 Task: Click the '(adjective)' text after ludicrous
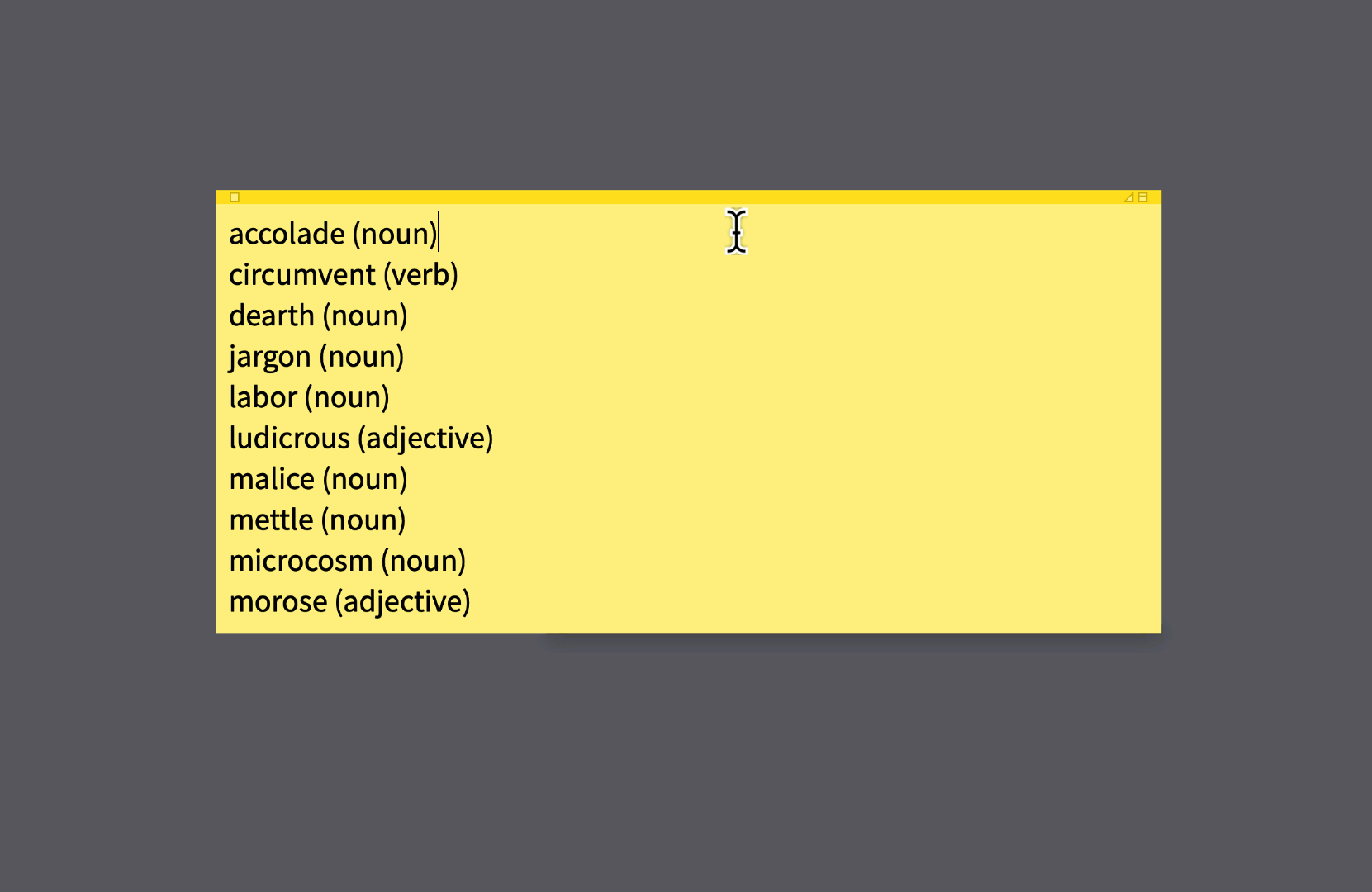[426, 439]
